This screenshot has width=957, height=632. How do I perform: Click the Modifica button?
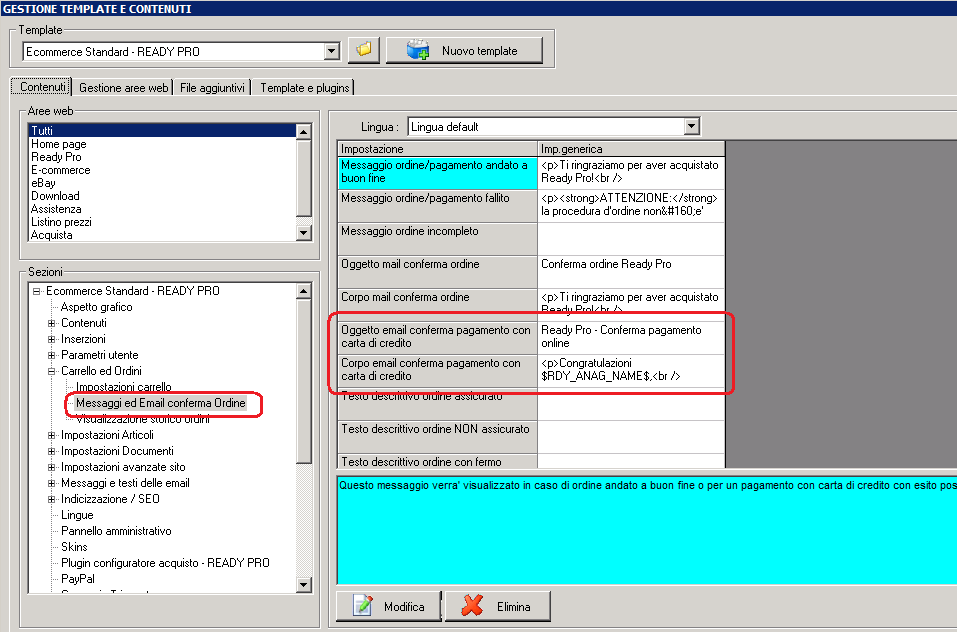[388, 606]
